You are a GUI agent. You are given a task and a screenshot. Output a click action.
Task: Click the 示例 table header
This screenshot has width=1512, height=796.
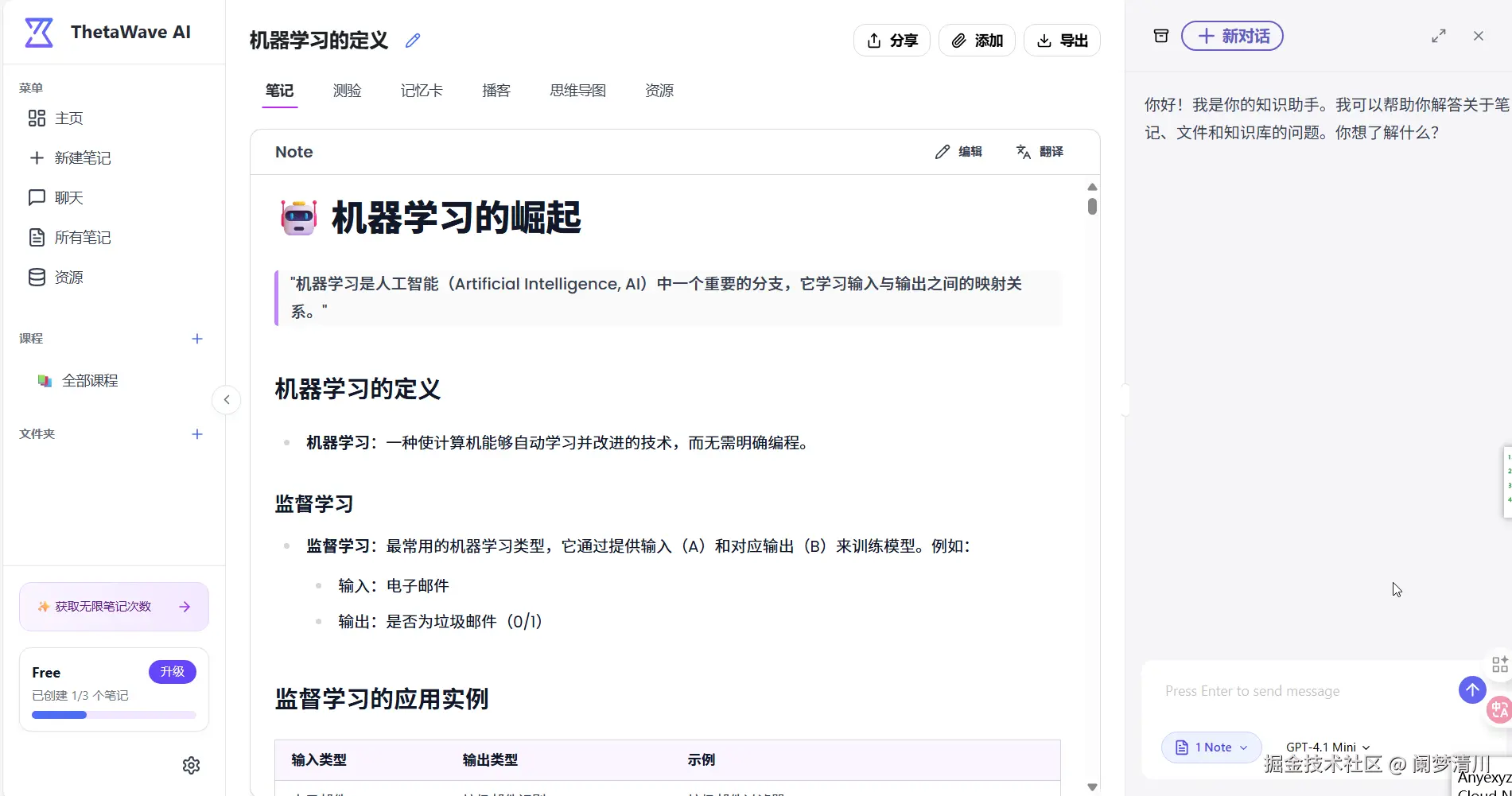pos(702,760)
